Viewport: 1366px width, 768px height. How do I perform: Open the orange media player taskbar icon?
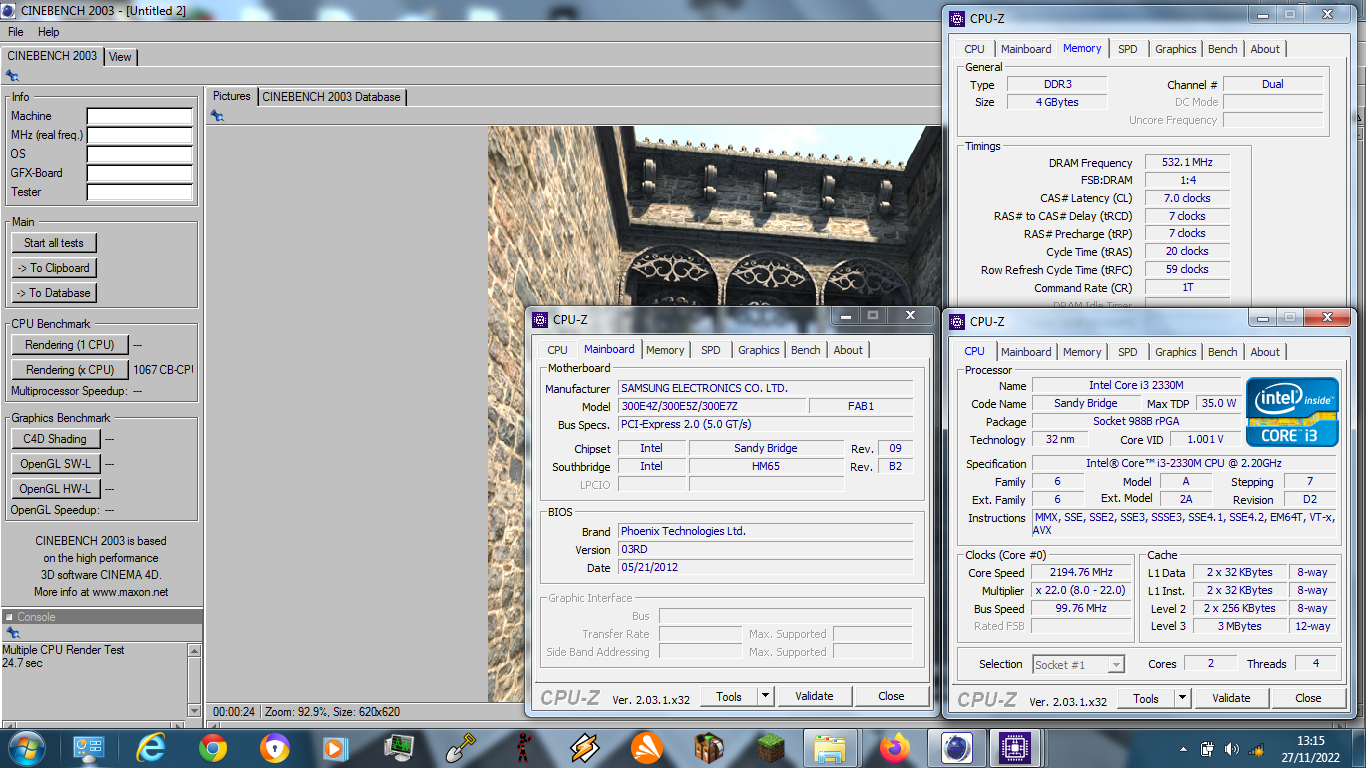pyautogui.click(x=335, y=748)
